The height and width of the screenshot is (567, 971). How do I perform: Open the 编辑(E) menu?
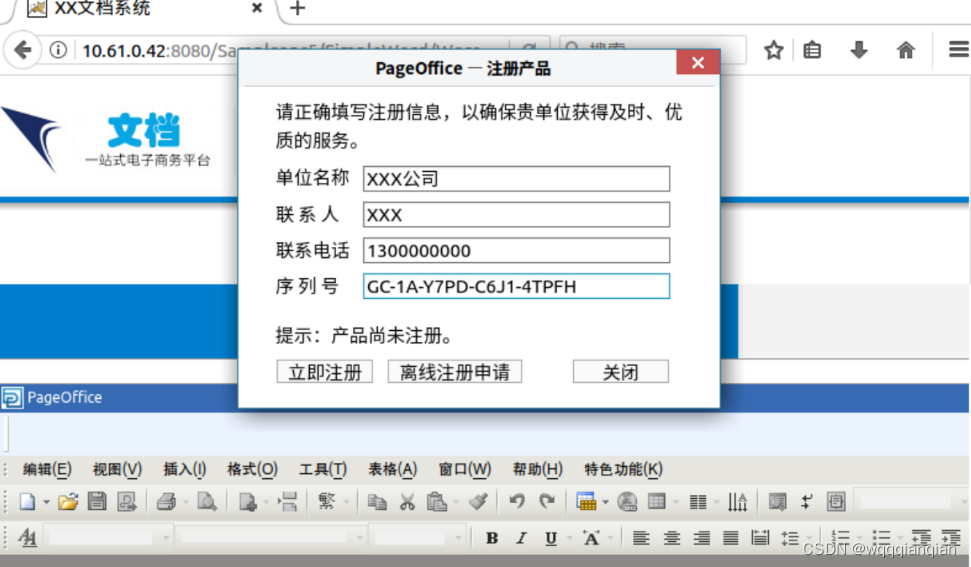(47, 469)
